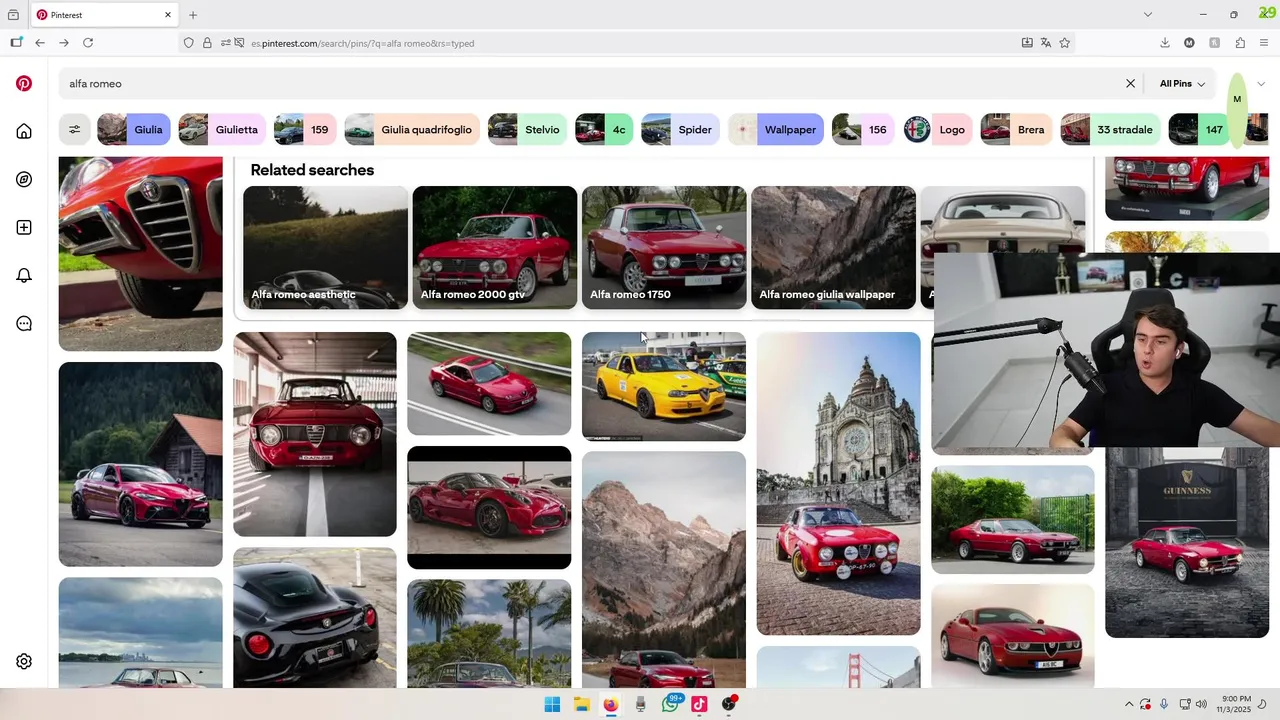Open the black 4C rear view pin
This screenshot has width=1280, height=720.
[315, 617]
